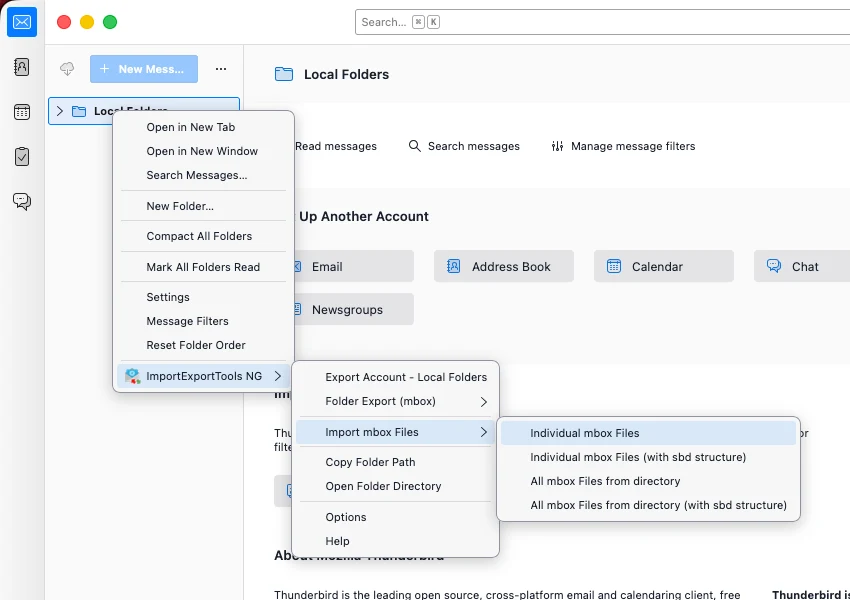Open ImportExportTools Options entry
This screenshot has width=850, height=600.
tap(395, 517)
